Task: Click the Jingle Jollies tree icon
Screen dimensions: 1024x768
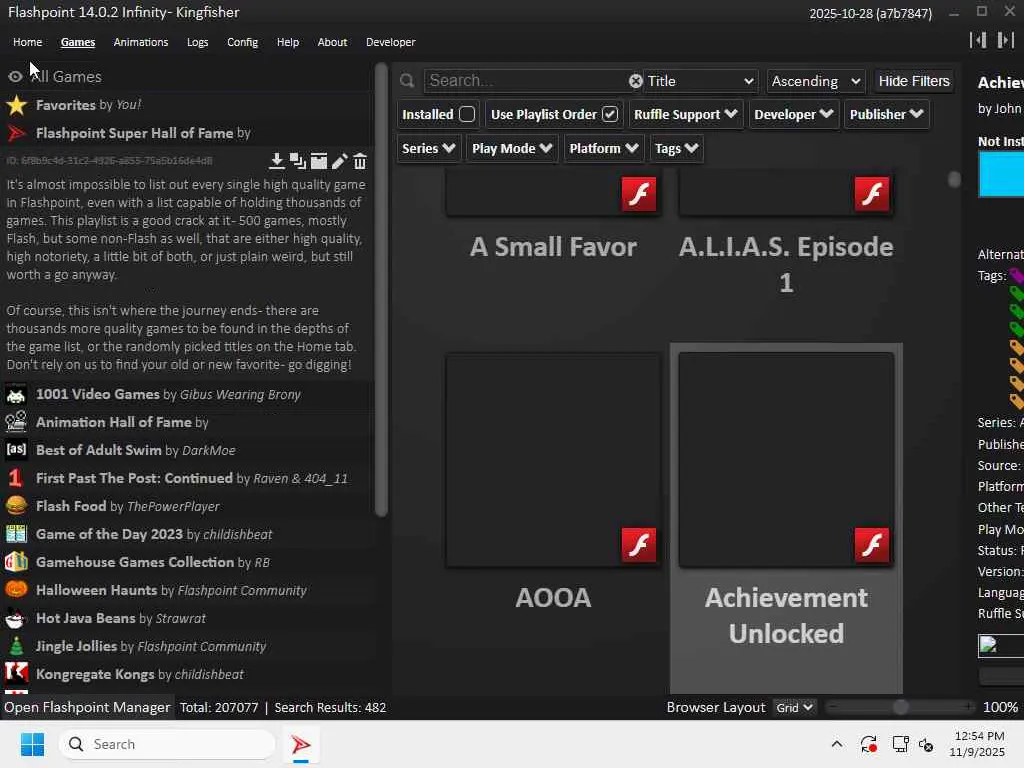Action: [x=16, y=646]
